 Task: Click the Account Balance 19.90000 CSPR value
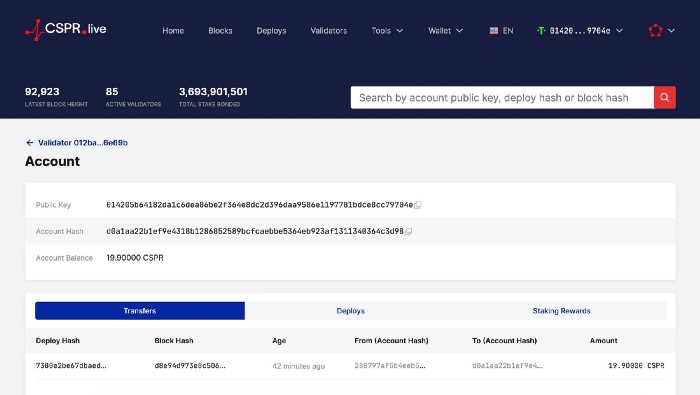pos(135,258)
